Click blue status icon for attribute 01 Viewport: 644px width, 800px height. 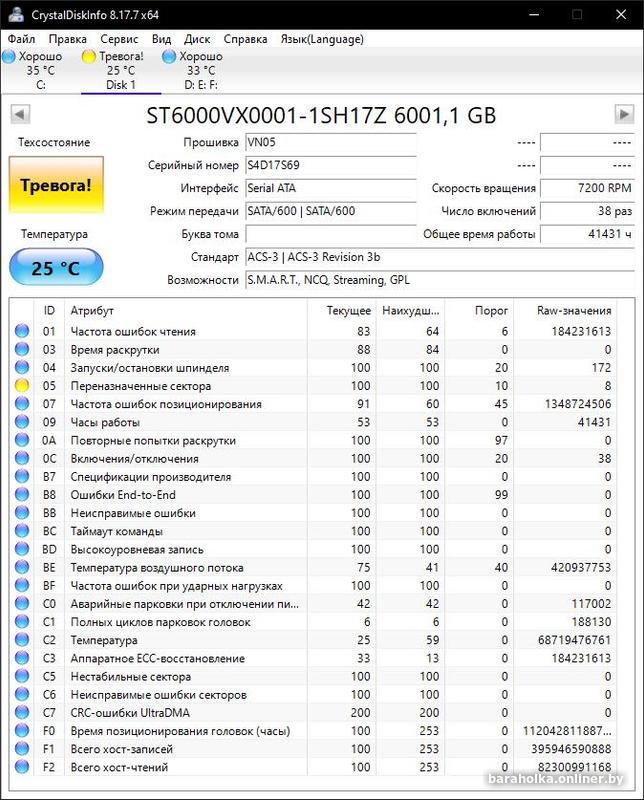(x=22, y=331)
